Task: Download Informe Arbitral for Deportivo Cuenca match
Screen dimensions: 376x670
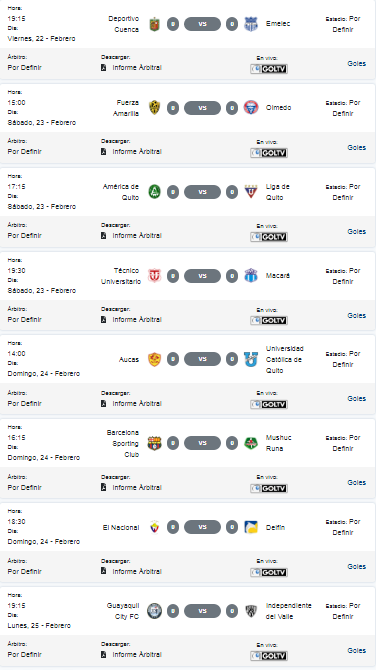Action: point(137,68)
